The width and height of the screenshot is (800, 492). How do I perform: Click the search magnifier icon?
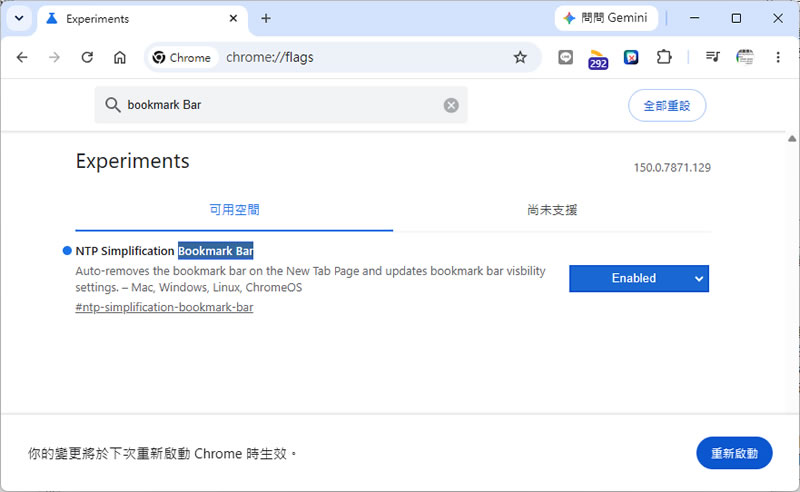pyautogui.click(x=112, y=105)
